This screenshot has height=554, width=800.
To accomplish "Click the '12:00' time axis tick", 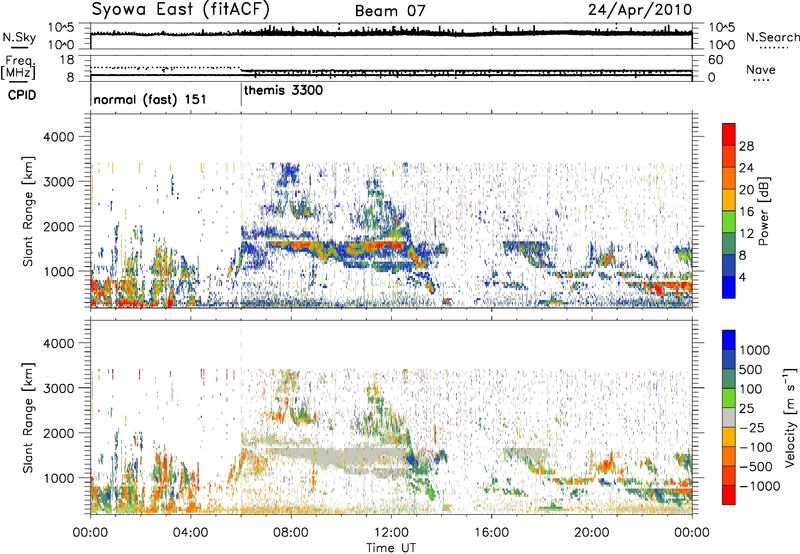I will click(x=391, y=533).
